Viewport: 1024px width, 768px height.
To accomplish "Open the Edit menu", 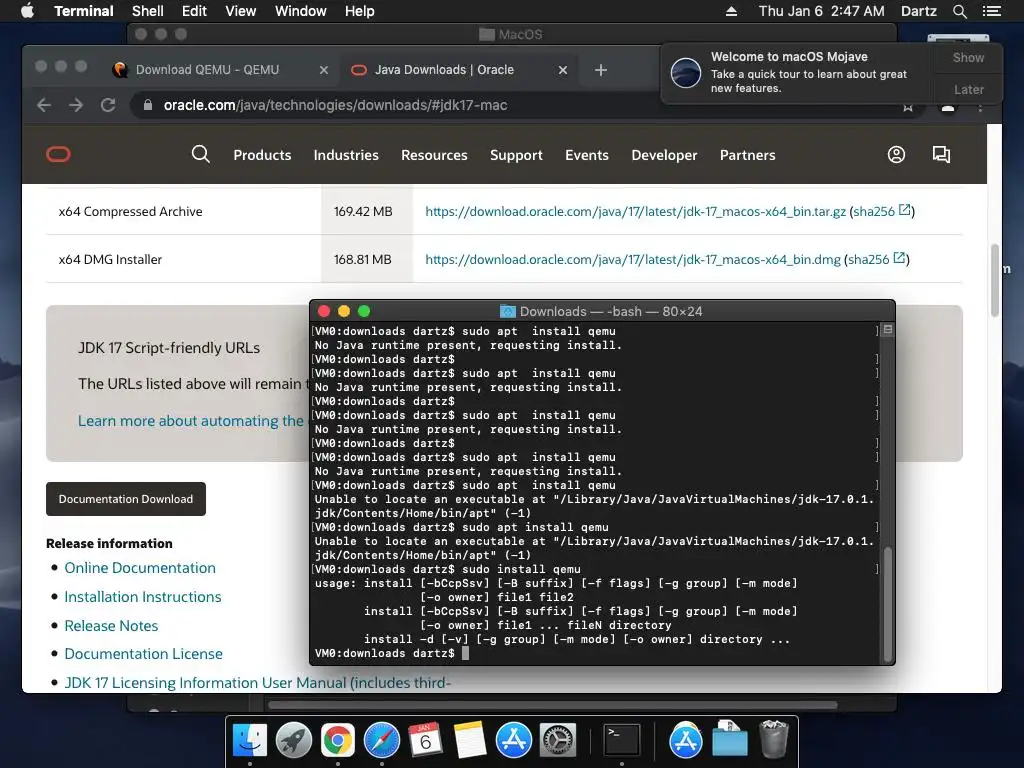I will click(x=194, y=11).
